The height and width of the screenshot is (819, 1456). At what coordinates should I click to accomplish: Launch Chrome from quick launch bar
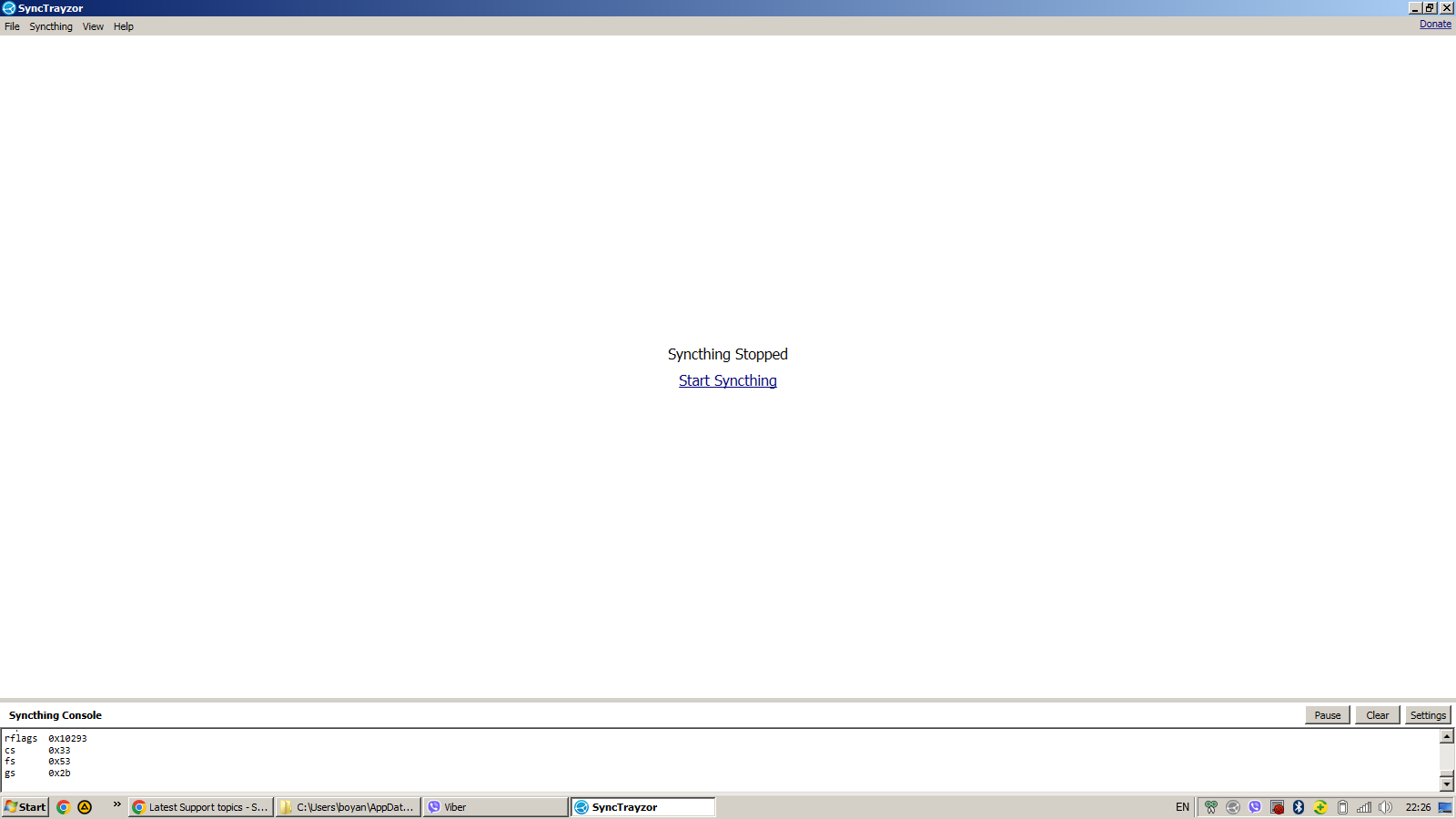(x=64, y=807)
